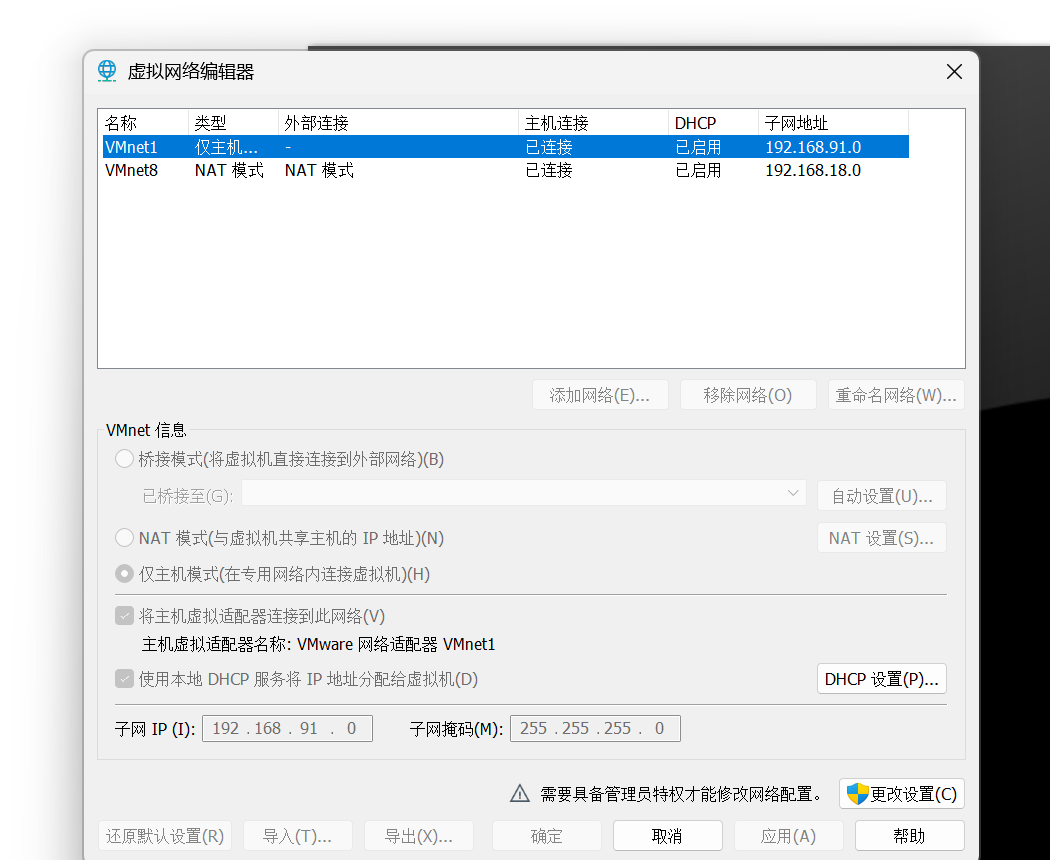
Task: Click VMnet8 type cell NAT 模式
Action: coord(229,170)
